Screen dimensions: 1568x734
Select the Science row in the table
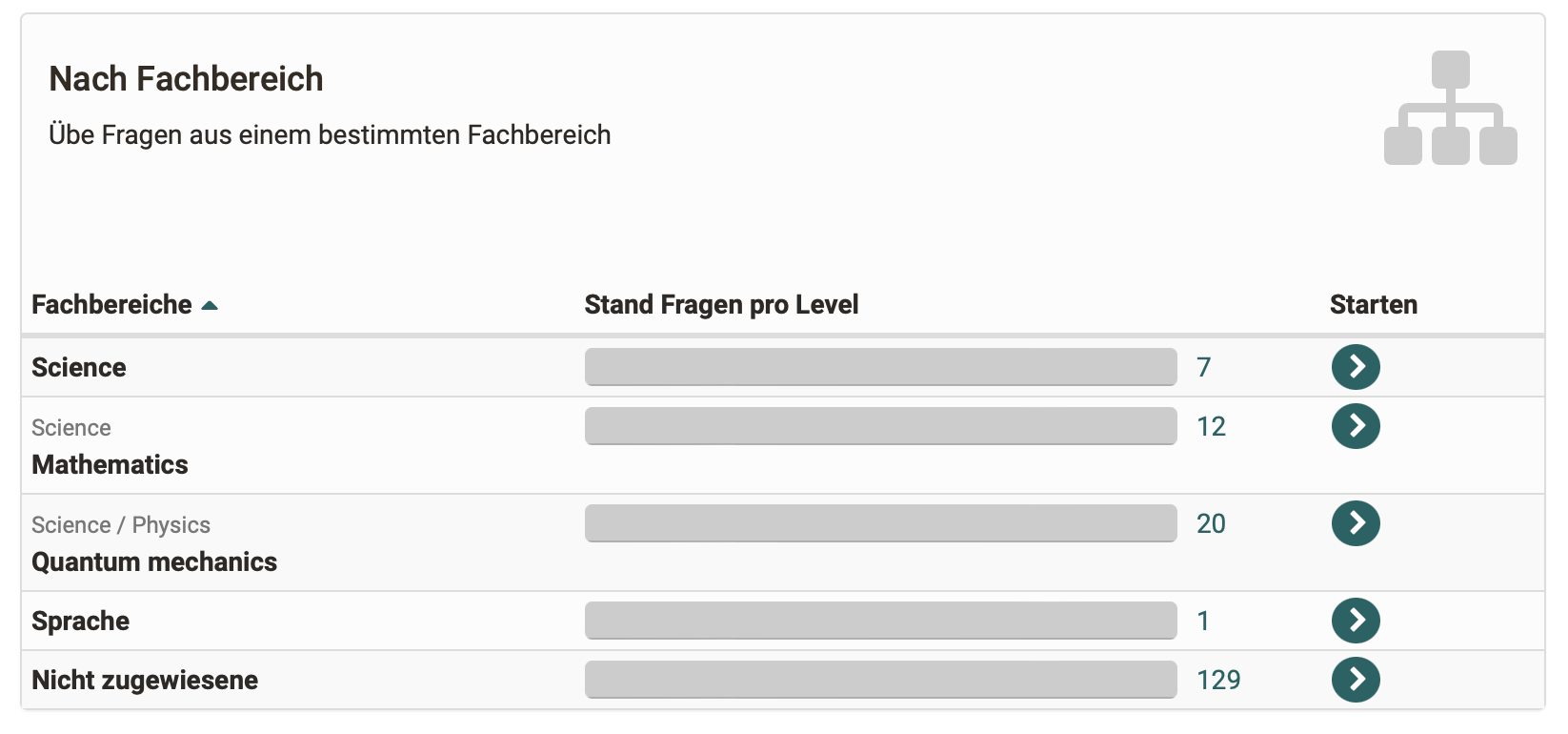tap(78, 367)
